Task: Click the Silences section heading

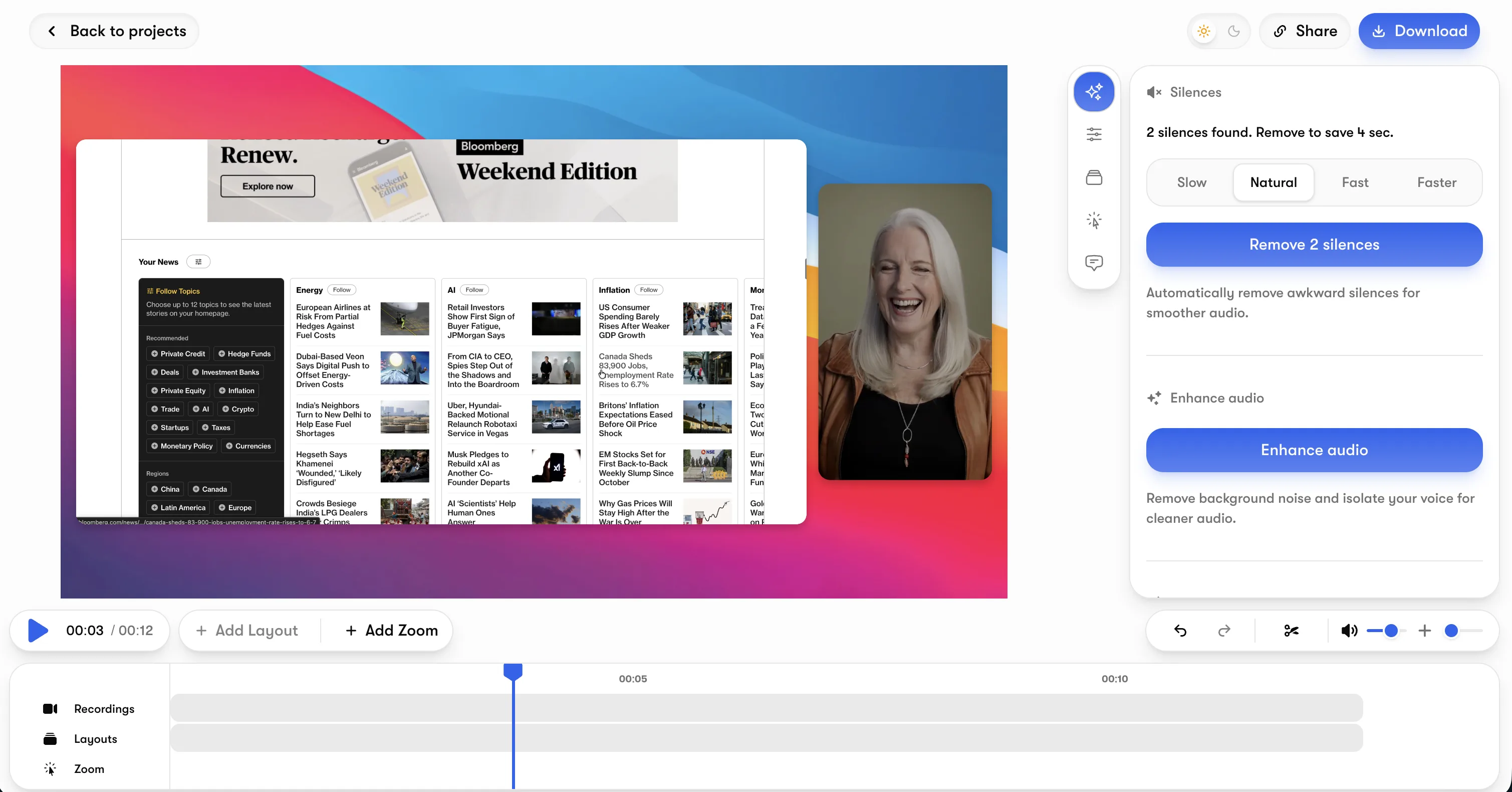Action: pos(1196,92)
